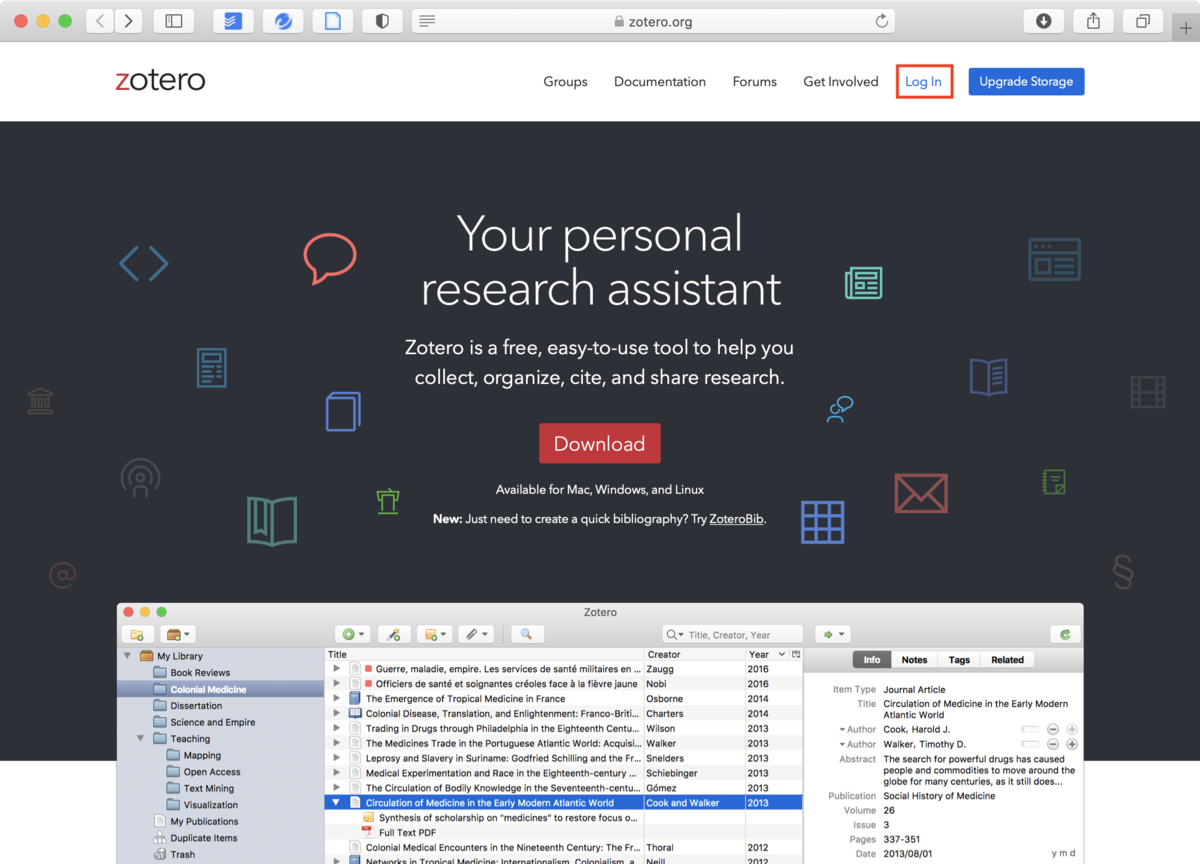
Task: Show Safari downloads
Action: point(1044,21)
